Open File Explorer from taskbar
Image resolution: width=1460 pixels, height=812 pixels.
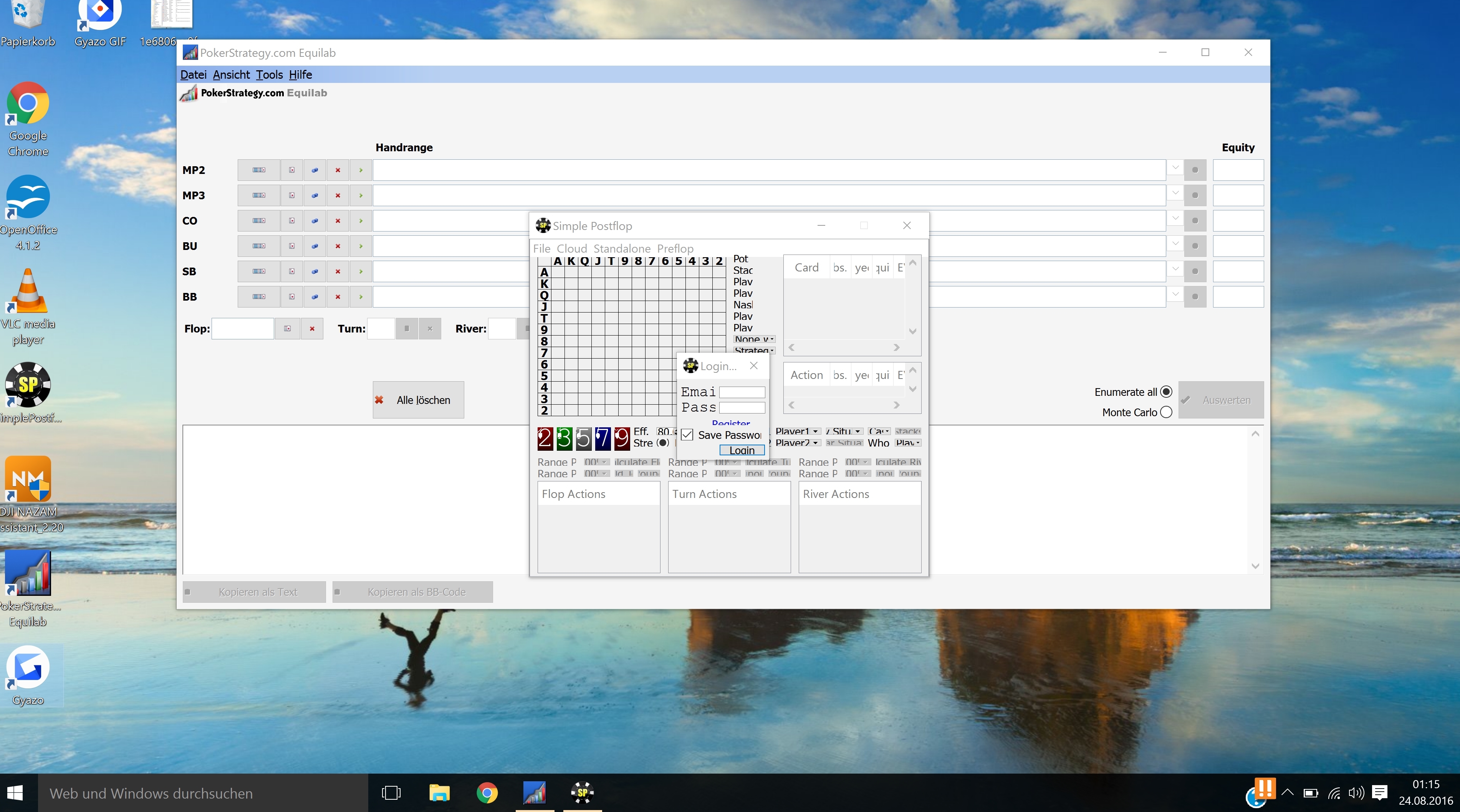tap(439, 792)
